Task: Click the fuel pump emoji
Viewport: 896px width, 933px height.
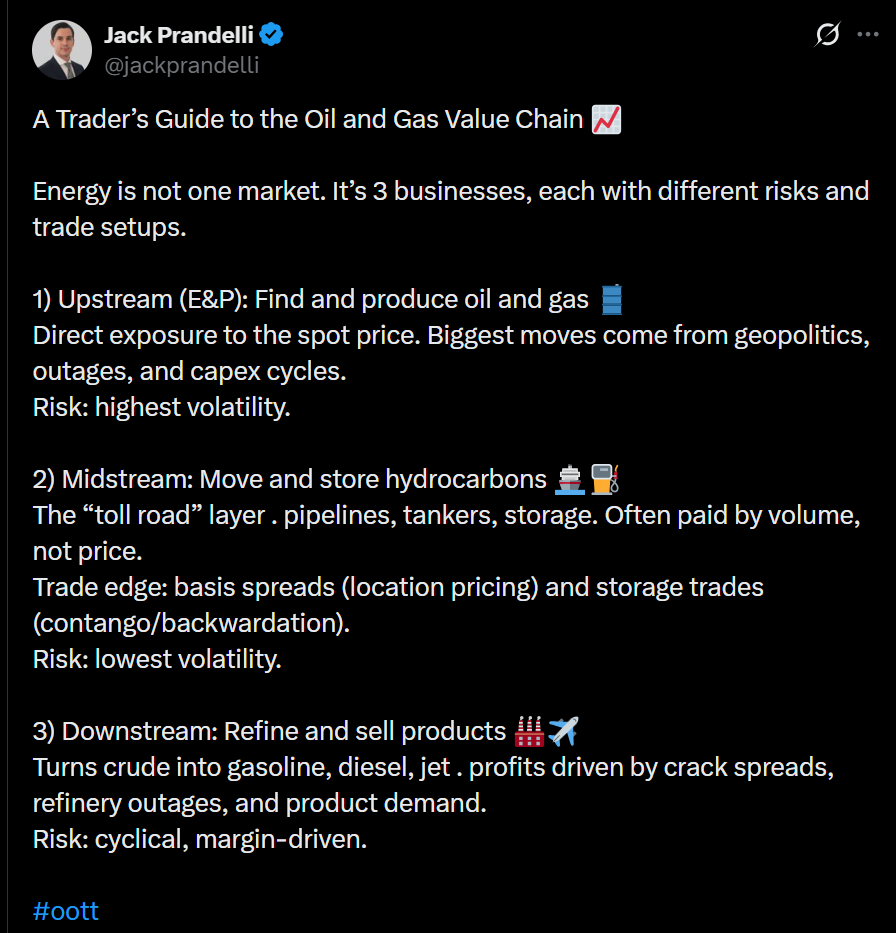Action: [x=604, y=479]
